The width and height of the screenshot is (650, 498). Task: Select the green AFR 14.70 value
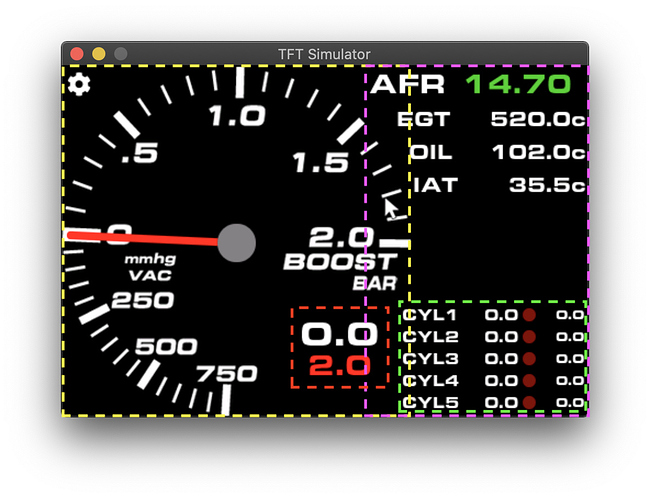point(518,84)
